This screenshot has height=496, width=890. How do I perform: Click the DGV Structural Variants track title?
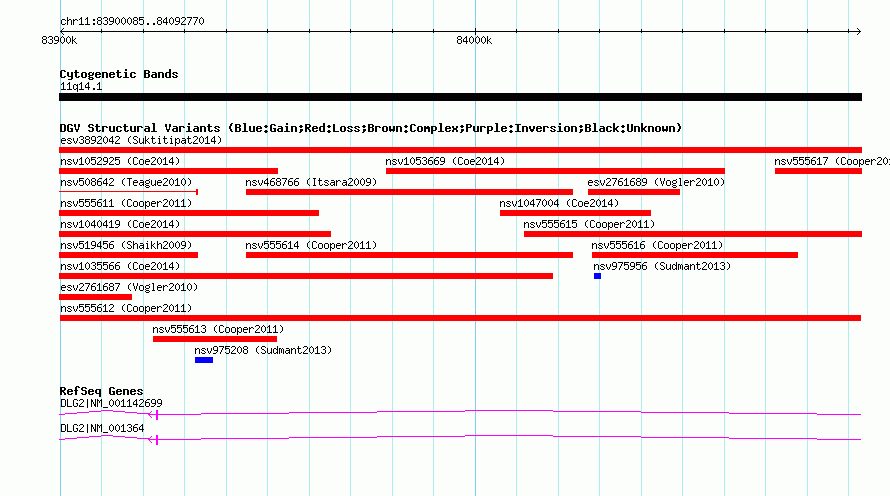(x=371, y=128)
